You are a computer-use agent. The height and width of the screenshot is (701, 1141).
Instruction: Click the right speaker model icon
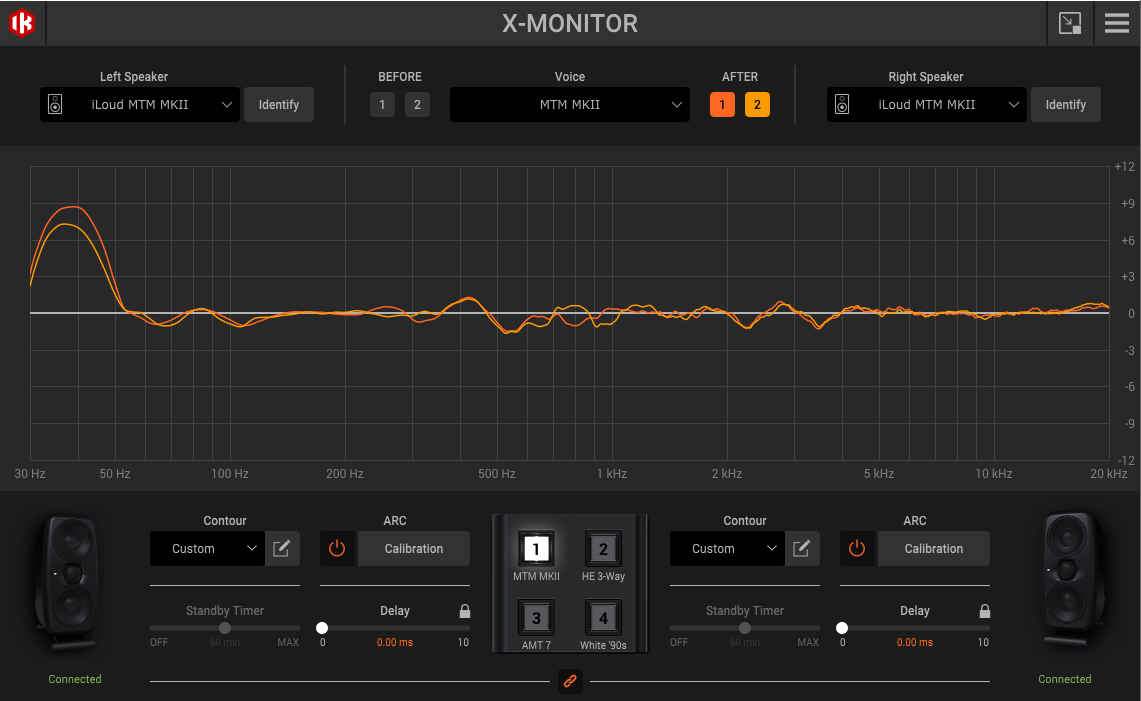[x=842, y=104]
